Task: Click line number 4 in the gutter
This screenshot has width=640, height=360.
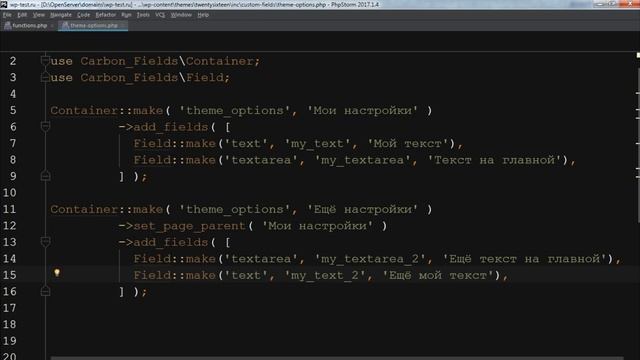Action: (x=13, y=93)
